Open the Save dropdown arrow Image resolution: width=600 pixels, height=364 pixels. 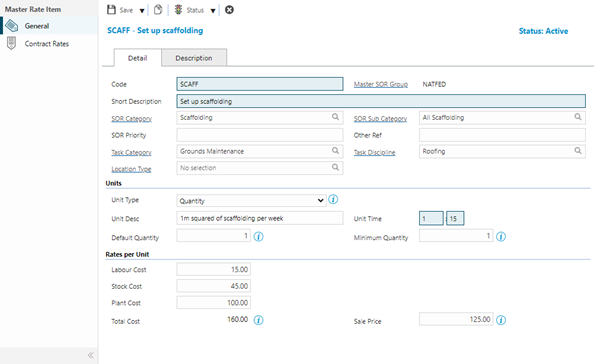pos(142,11)
